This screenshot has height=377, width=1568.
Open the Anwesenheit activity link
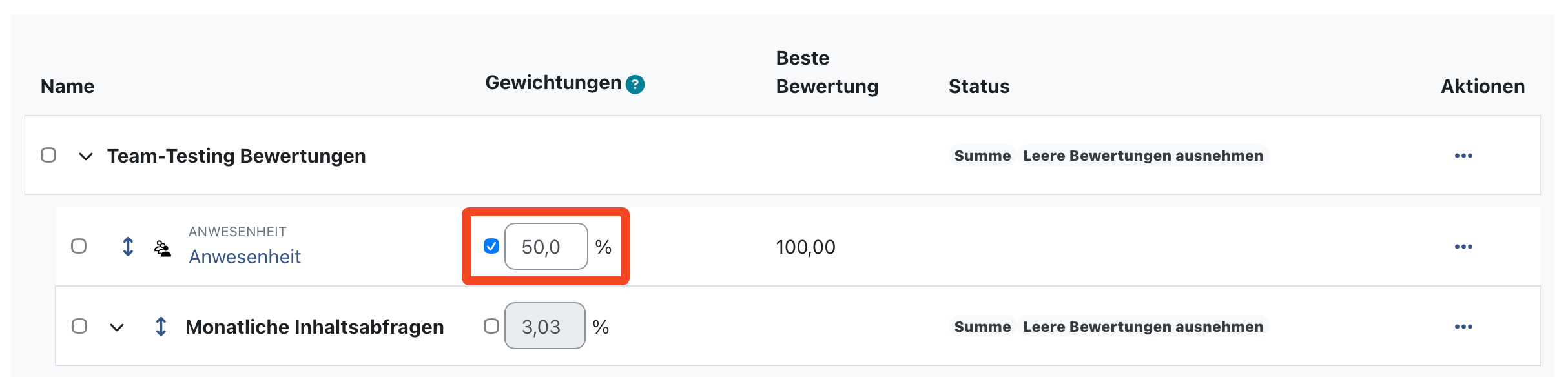click(244, 257)
